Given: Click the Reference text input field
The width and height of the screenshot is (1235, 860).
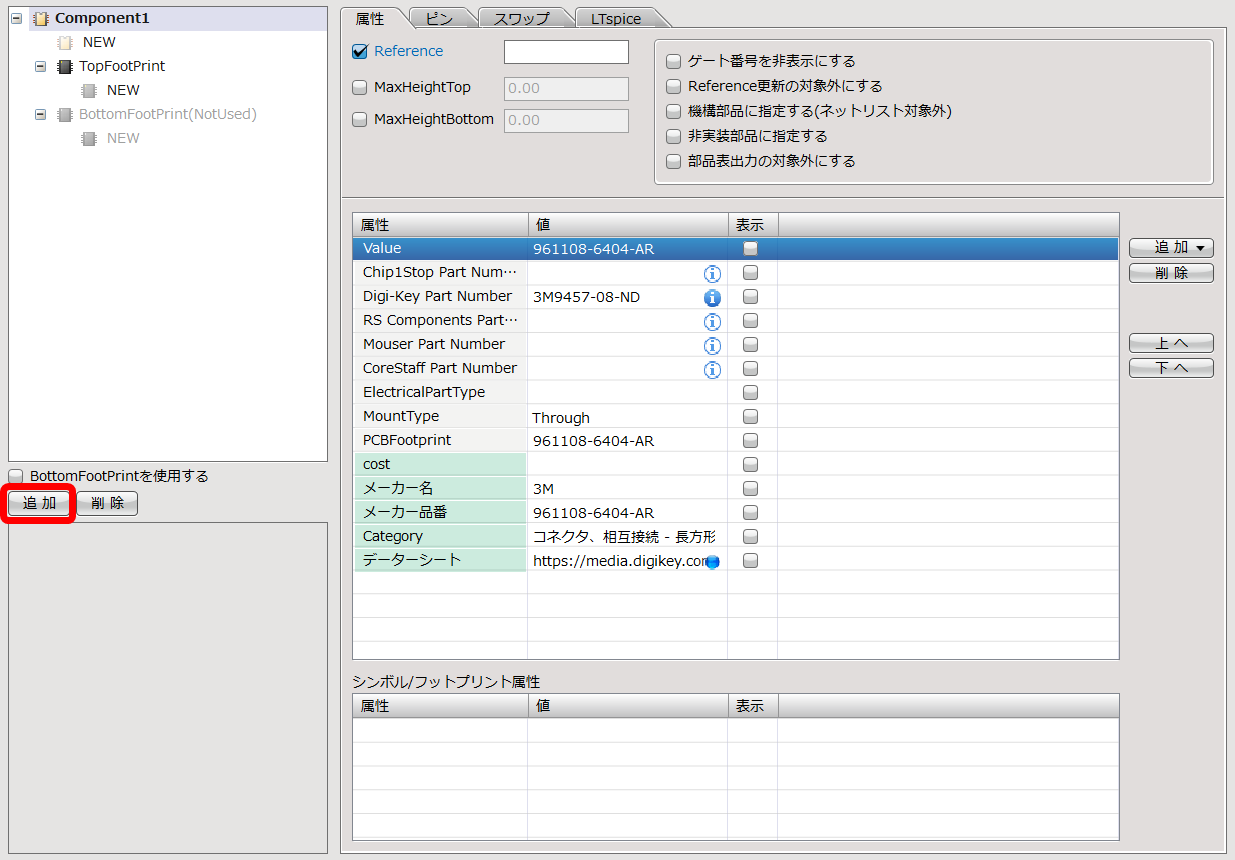Looking at the screenshot, I should 566,52.
